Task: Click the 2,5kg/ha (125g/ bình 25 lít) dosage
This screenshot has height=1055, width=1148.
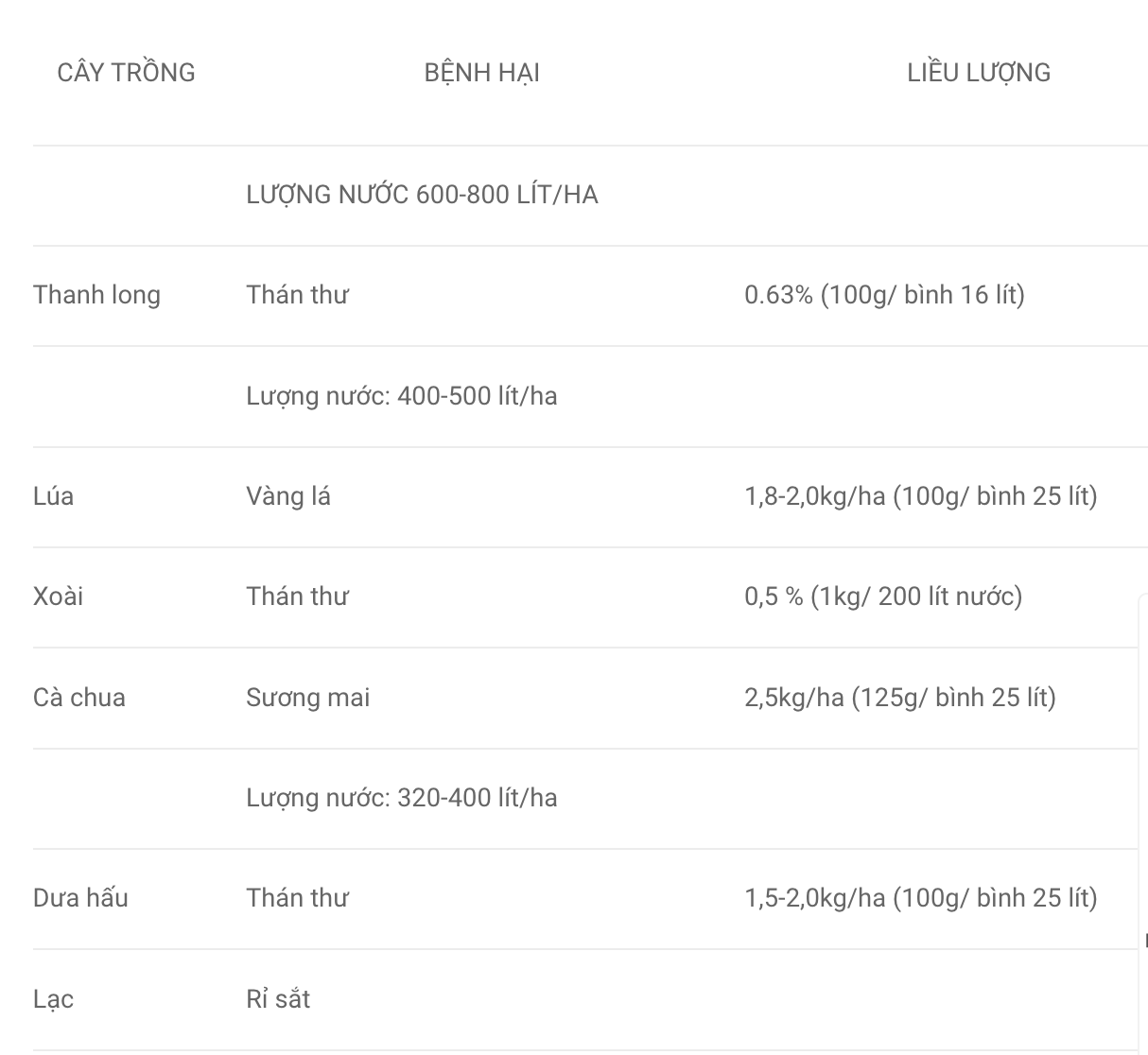Action: (899, 698)
